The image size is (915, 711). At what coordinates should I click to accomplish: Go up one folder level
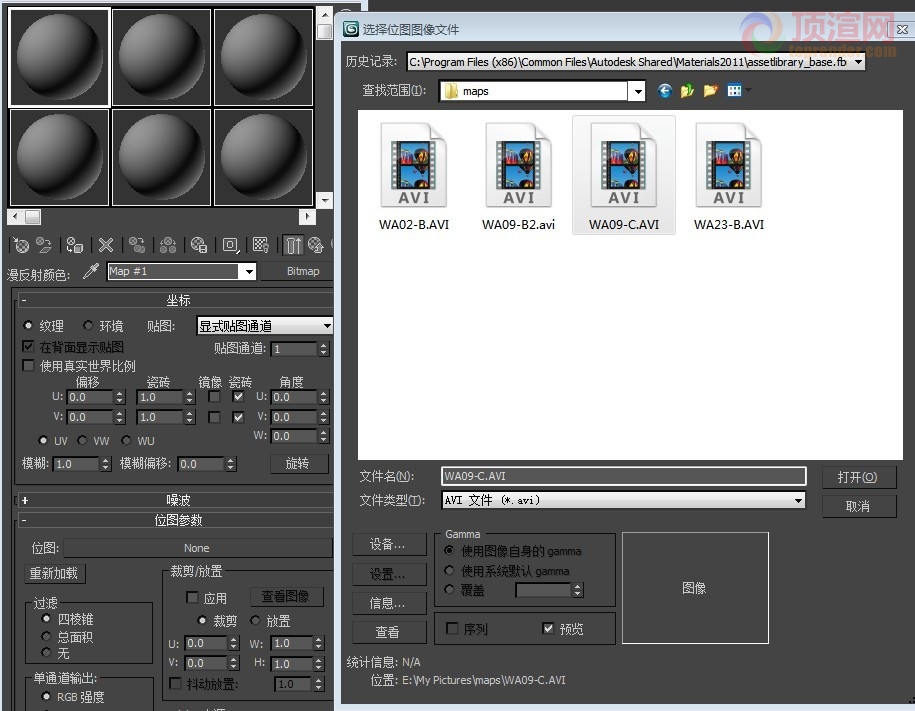pos(687,90)
